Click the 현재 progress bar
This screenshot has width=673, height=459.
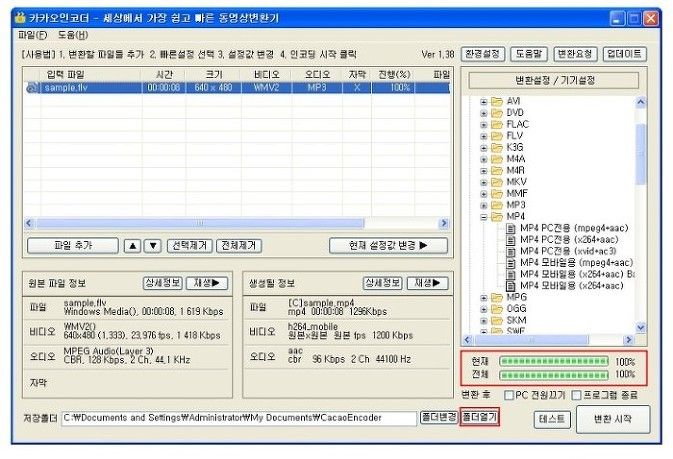pos(554,362)
